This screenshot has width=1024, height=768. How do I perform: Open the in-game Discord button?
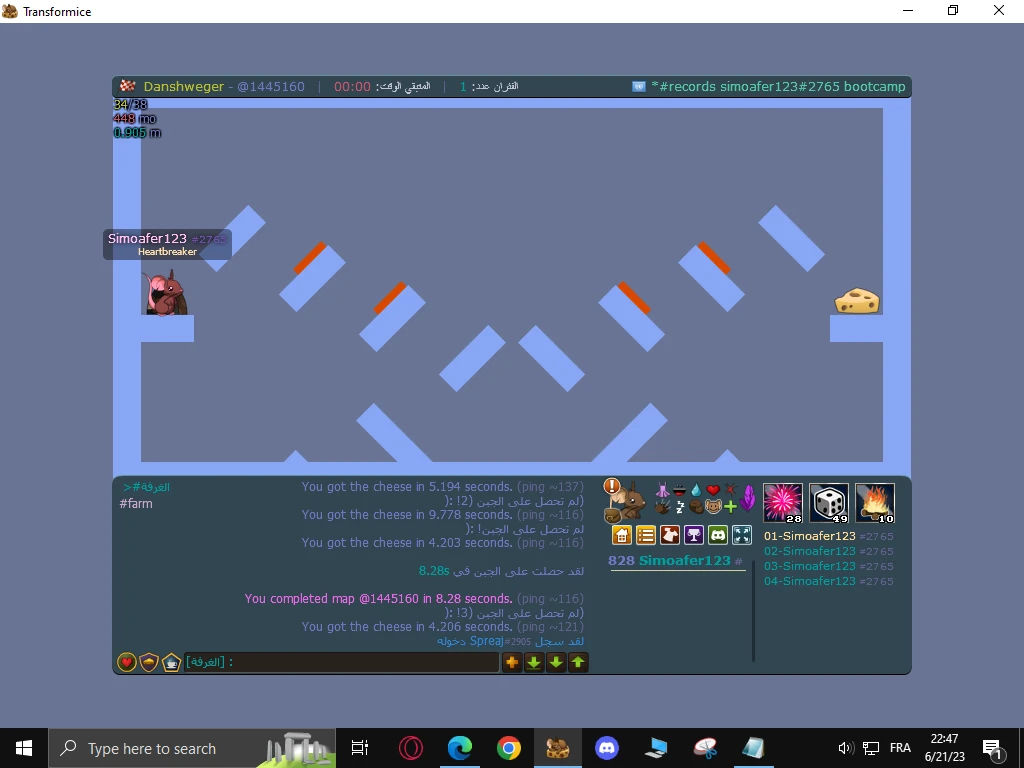point(718,535)
